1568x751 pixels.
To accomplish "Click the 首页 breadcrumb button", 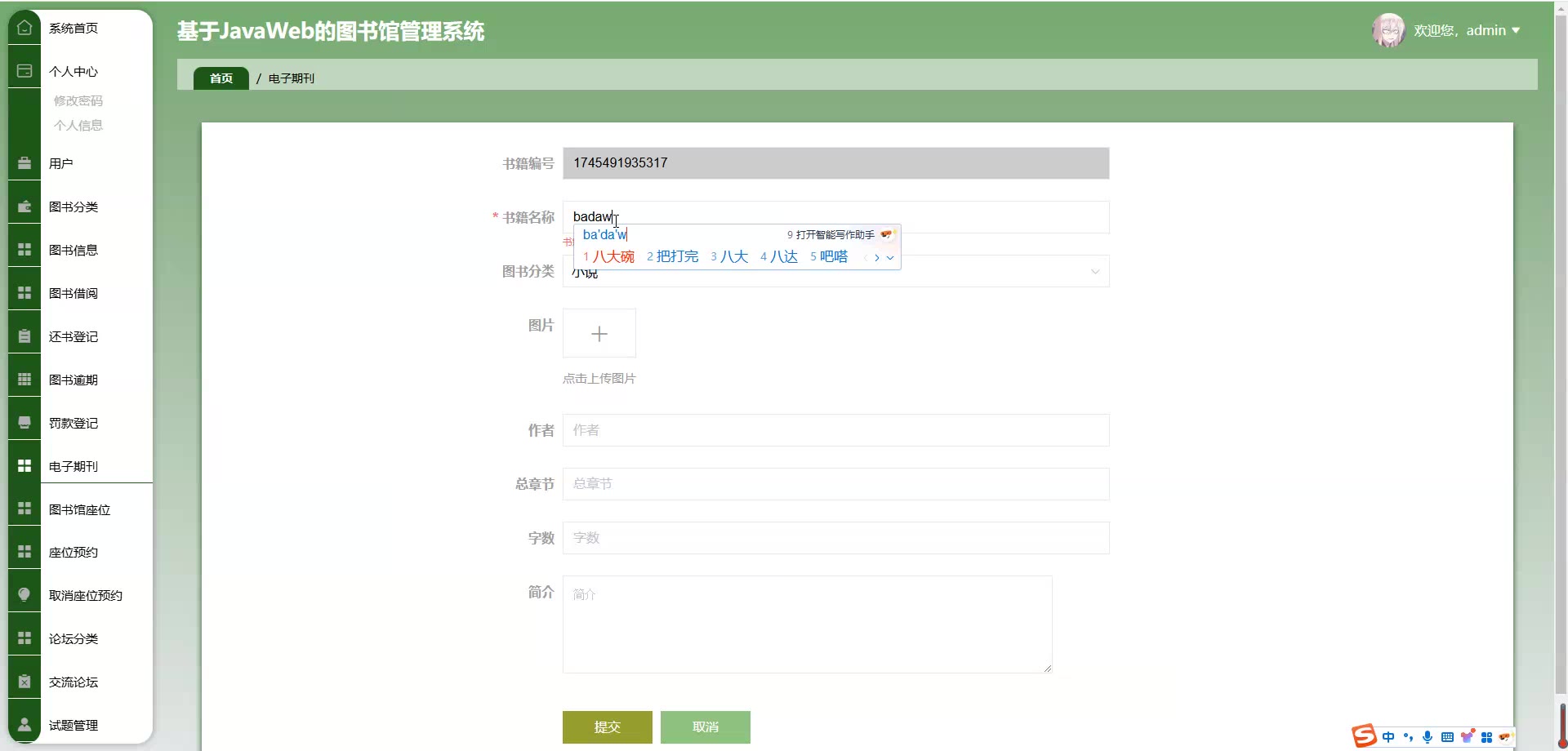I will coord(221,78).
